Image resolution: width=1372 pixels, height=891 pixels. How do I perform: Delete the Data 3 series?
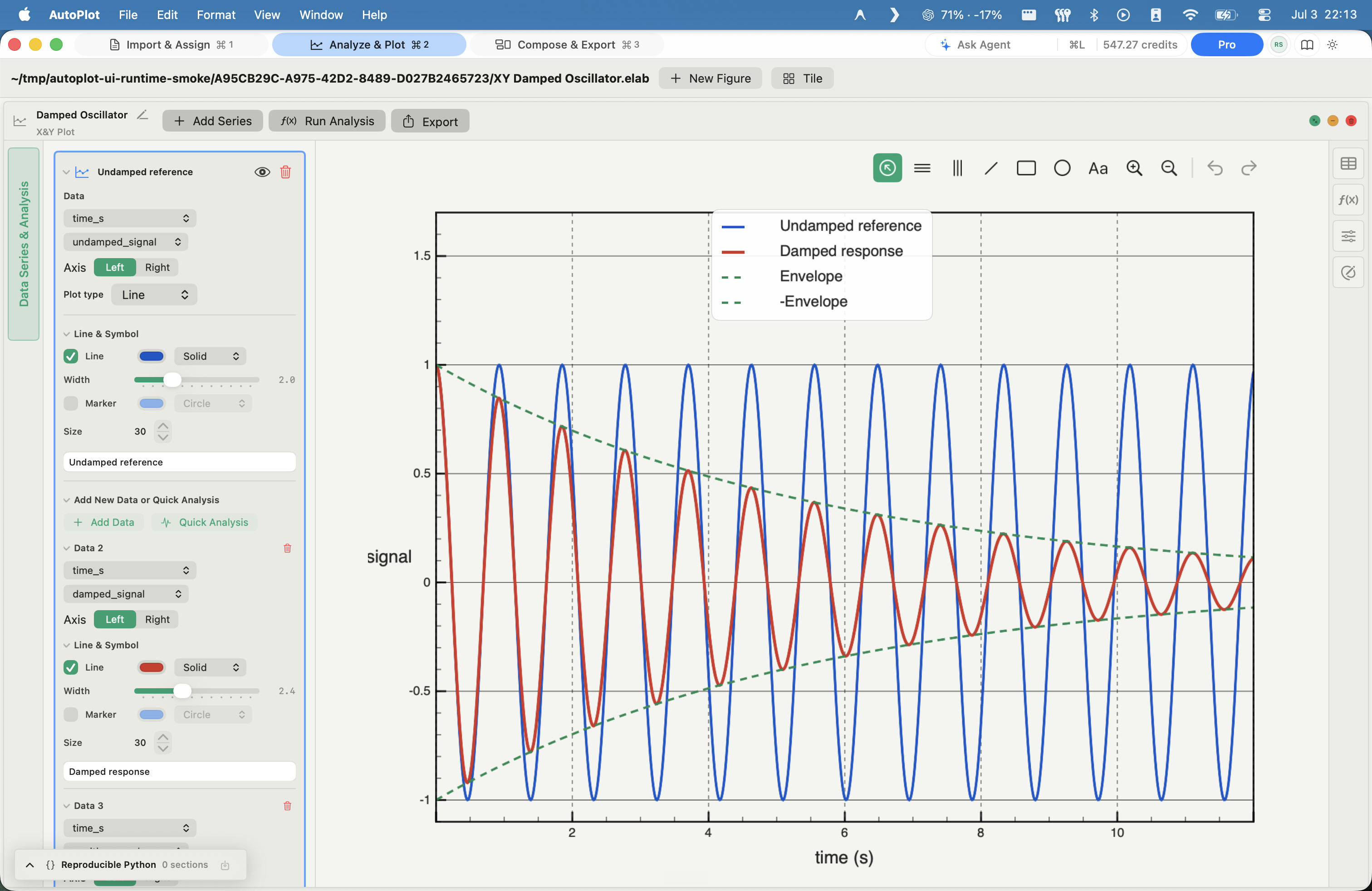(x=287, y=805)
